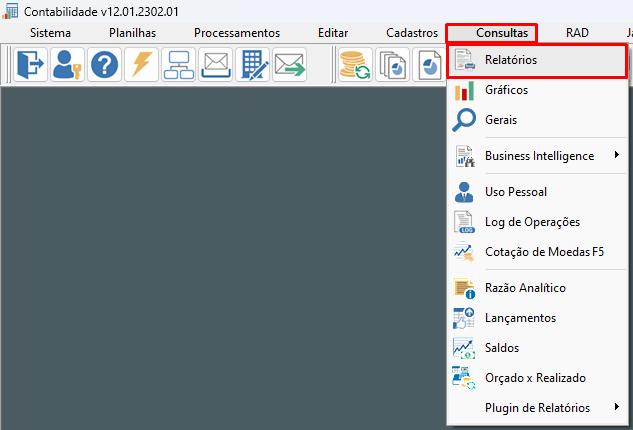
Task: Click the Lançamentos thumbs-up table icon
Action: click(464, 318)
